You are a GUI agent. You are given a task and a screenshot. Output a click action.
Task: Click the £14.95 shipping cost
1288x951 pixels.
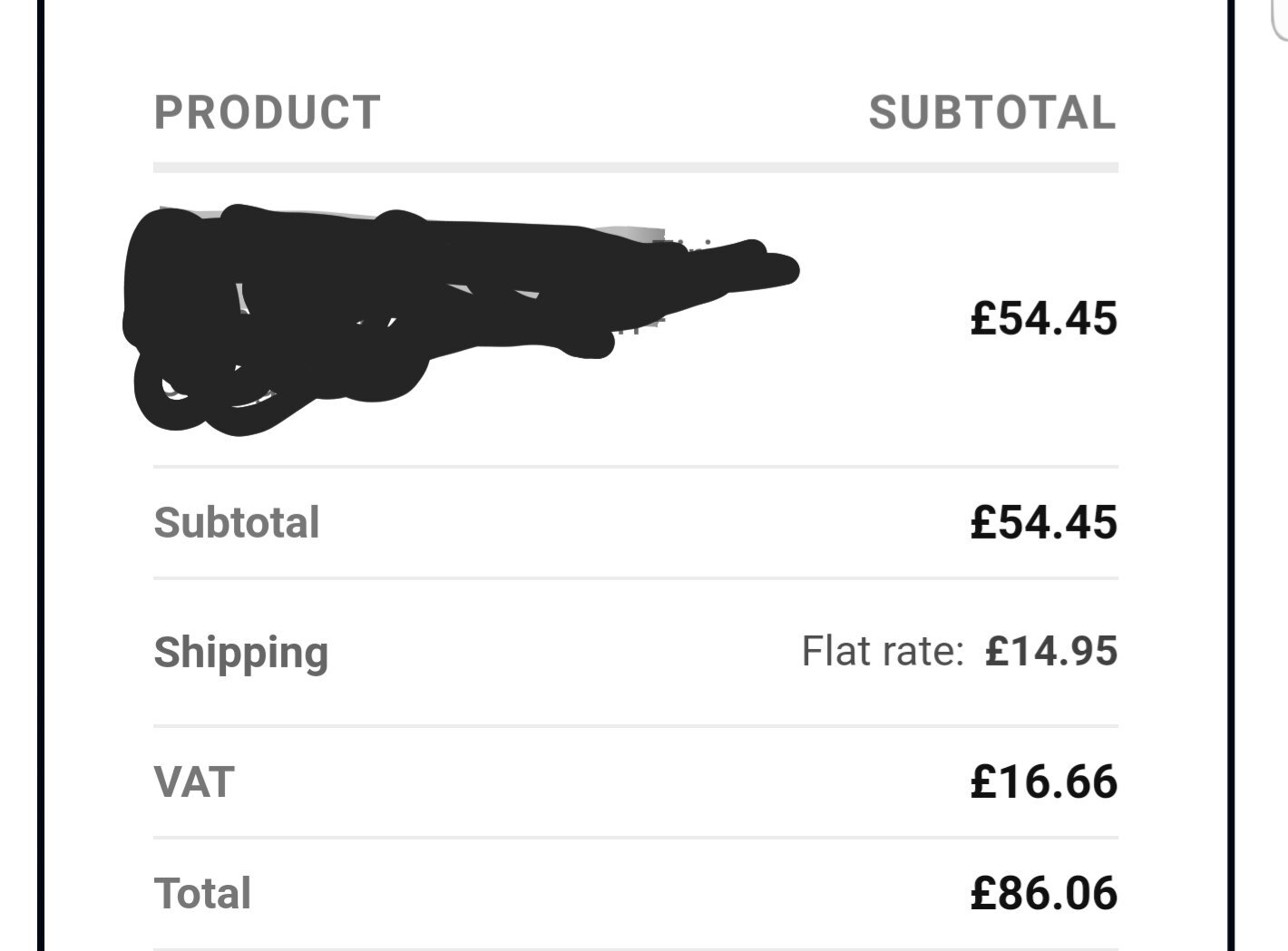tap(1051, 651)
